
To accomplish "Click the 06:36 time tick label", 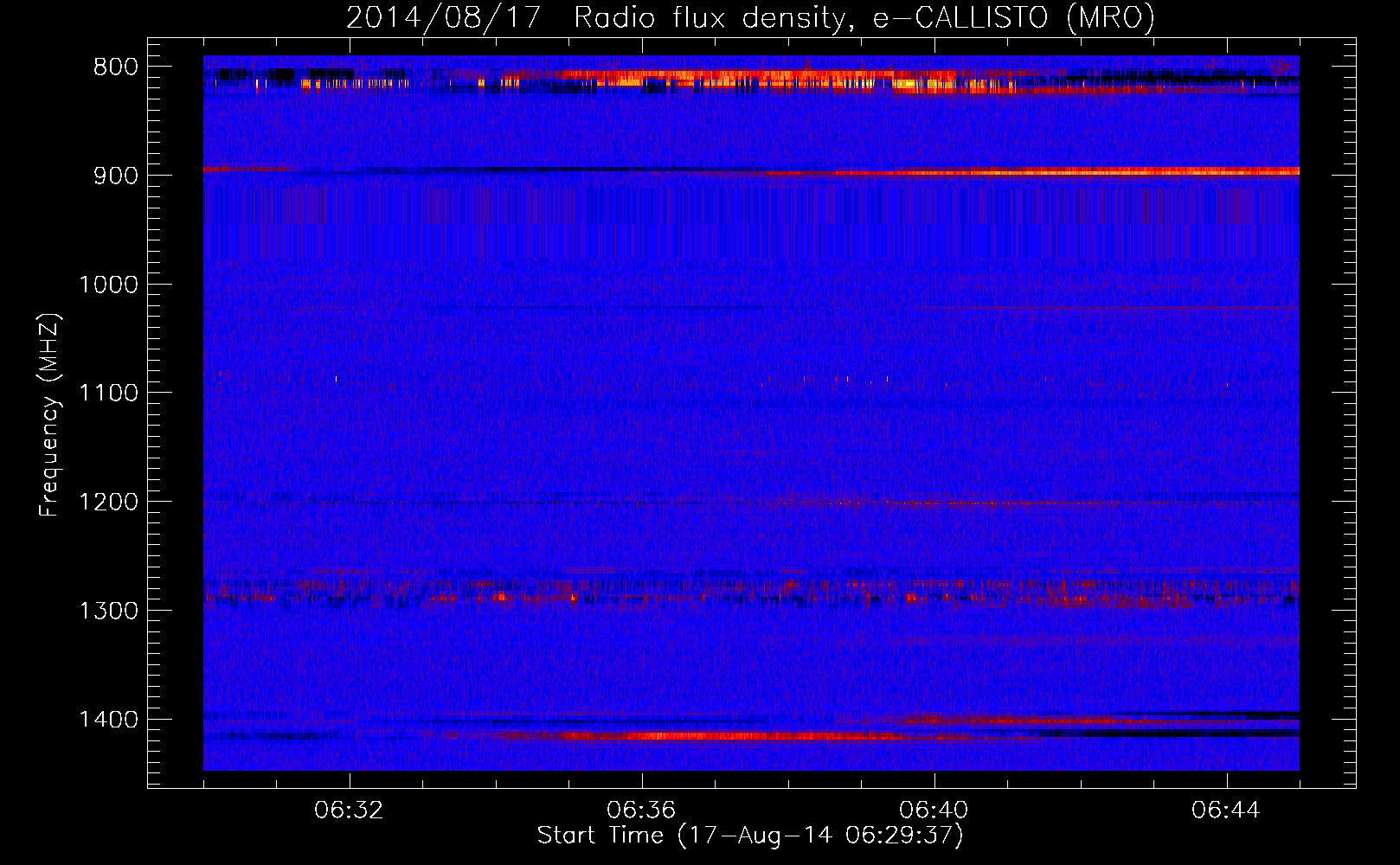I will 641,811.
